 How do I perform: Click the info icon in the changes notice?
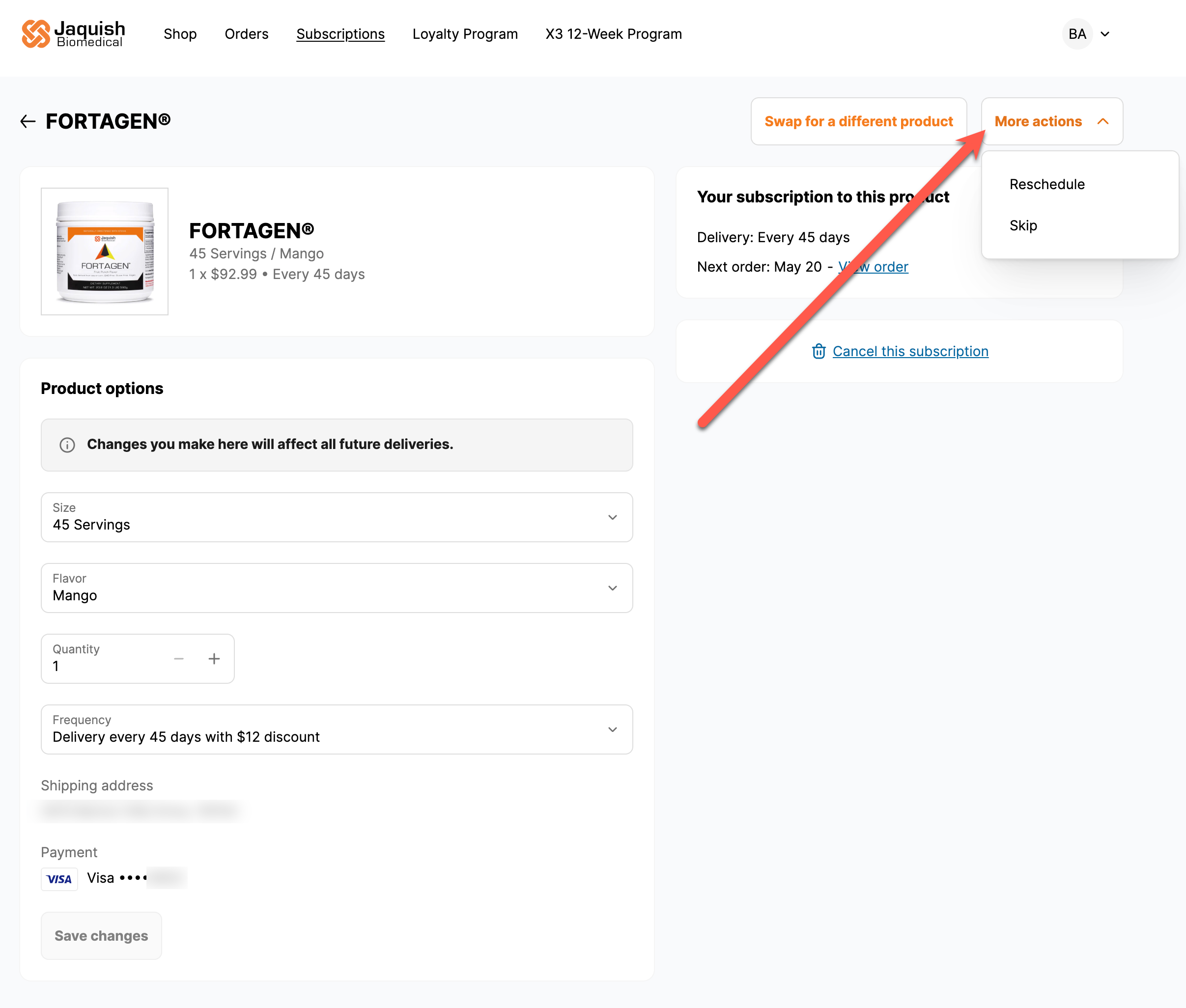[x=67, y=445]
